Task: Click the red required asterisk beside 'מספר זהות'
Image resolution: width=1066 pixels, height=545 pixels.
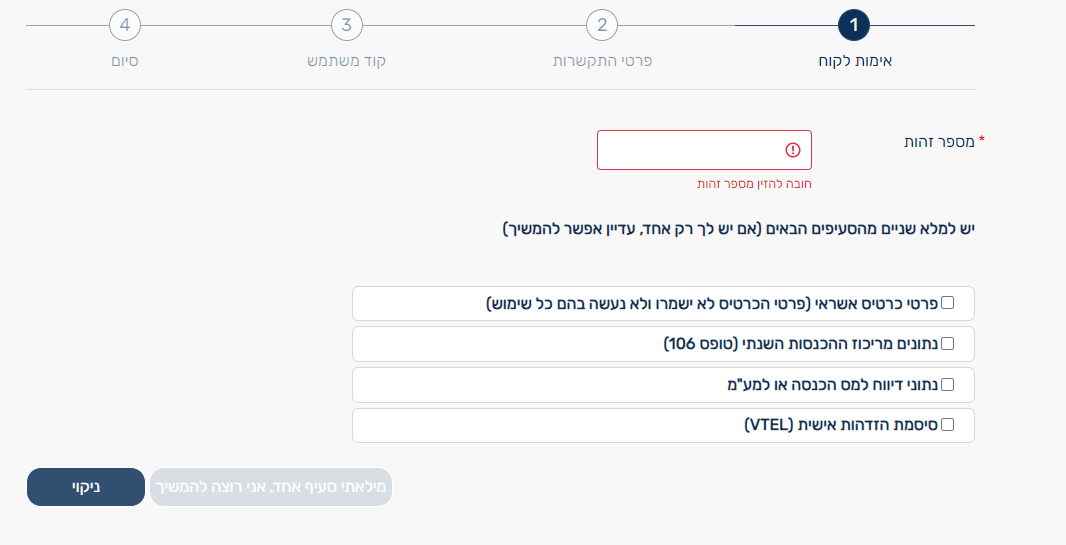Action: (982, 141)
